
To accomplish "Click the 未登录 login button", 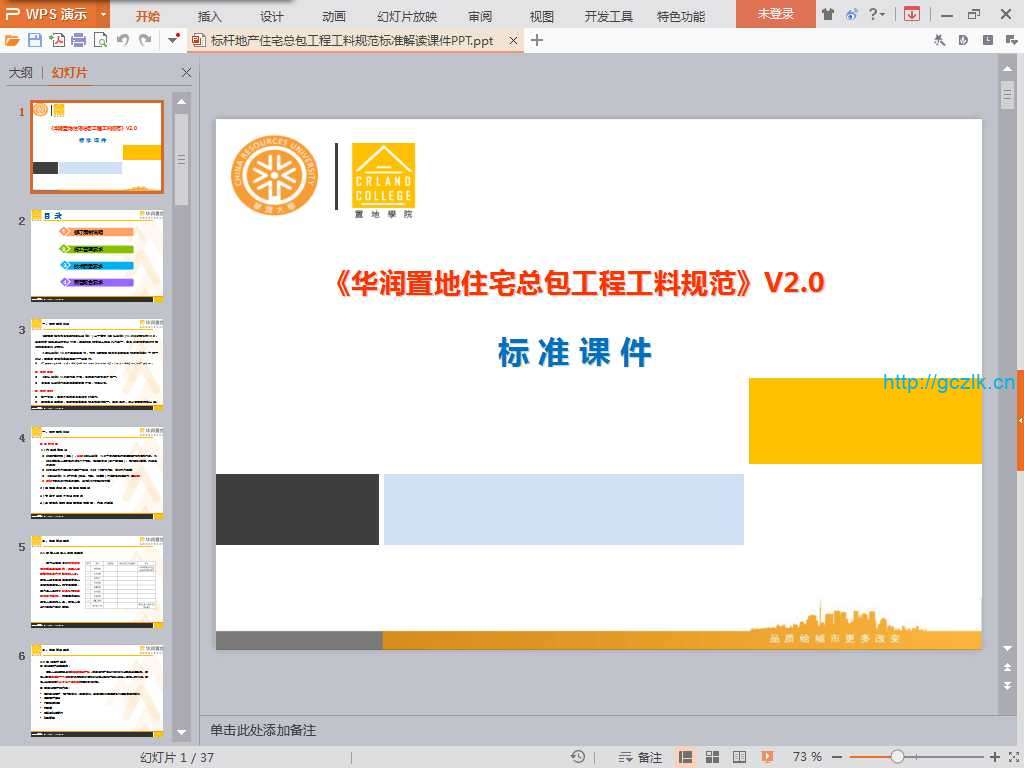I will point(775,14).
